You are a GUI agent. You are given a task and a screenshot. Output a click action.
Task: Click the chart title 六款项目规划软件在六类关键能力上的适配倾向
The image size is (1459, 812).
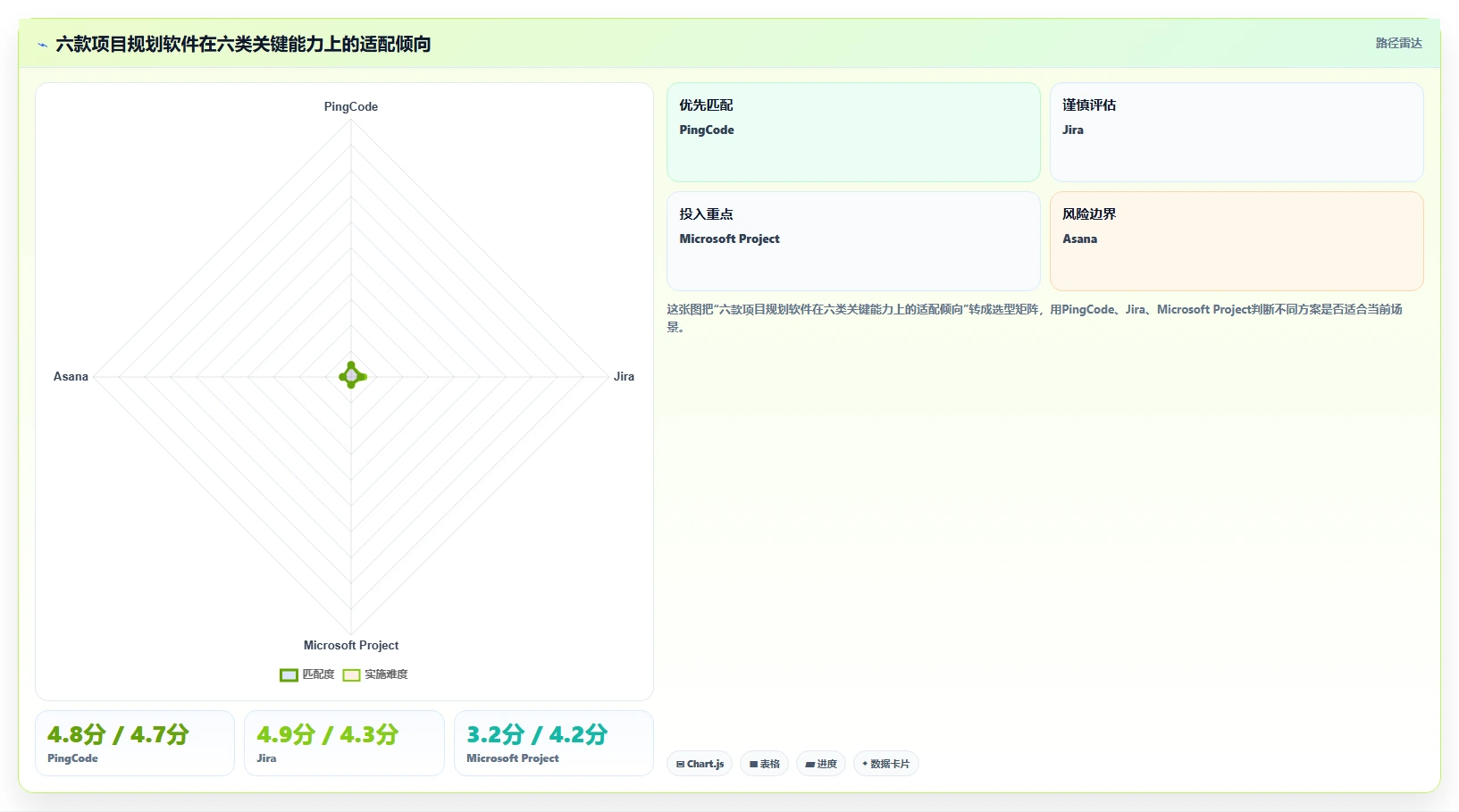[x=243, y=44]
